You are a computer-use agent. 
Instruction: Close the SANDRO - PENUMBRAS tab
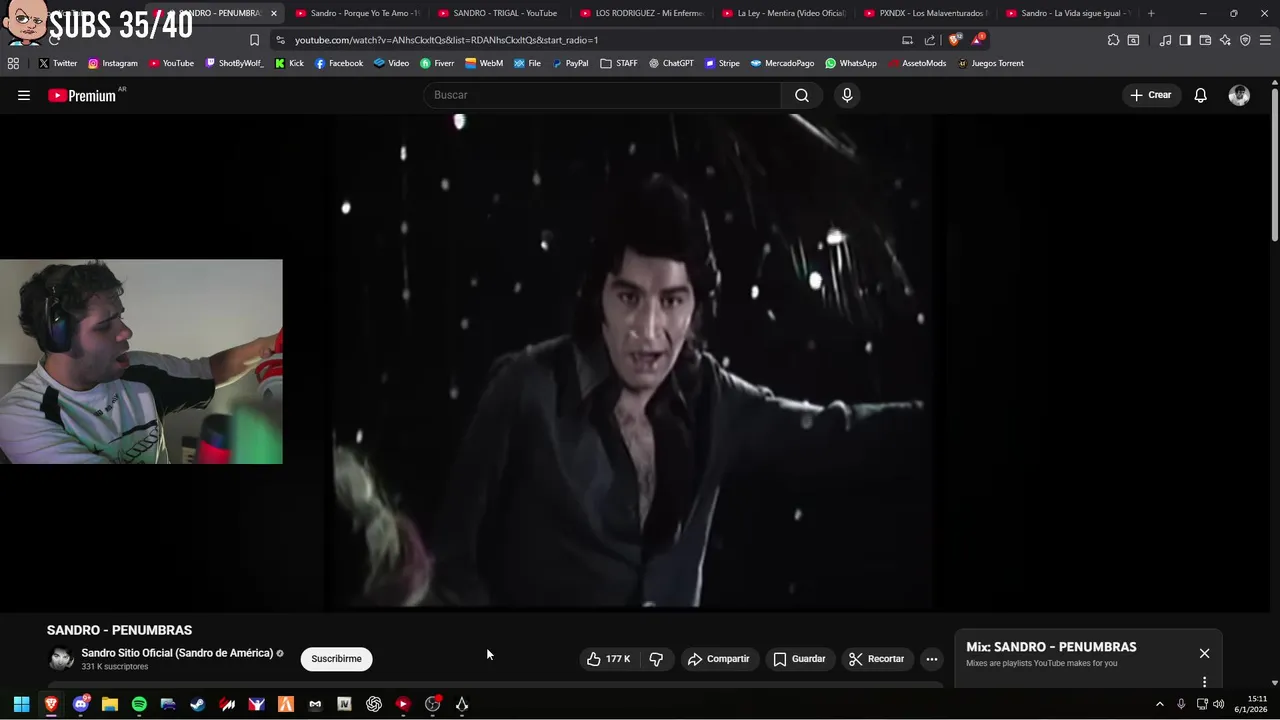click(274, 13)
